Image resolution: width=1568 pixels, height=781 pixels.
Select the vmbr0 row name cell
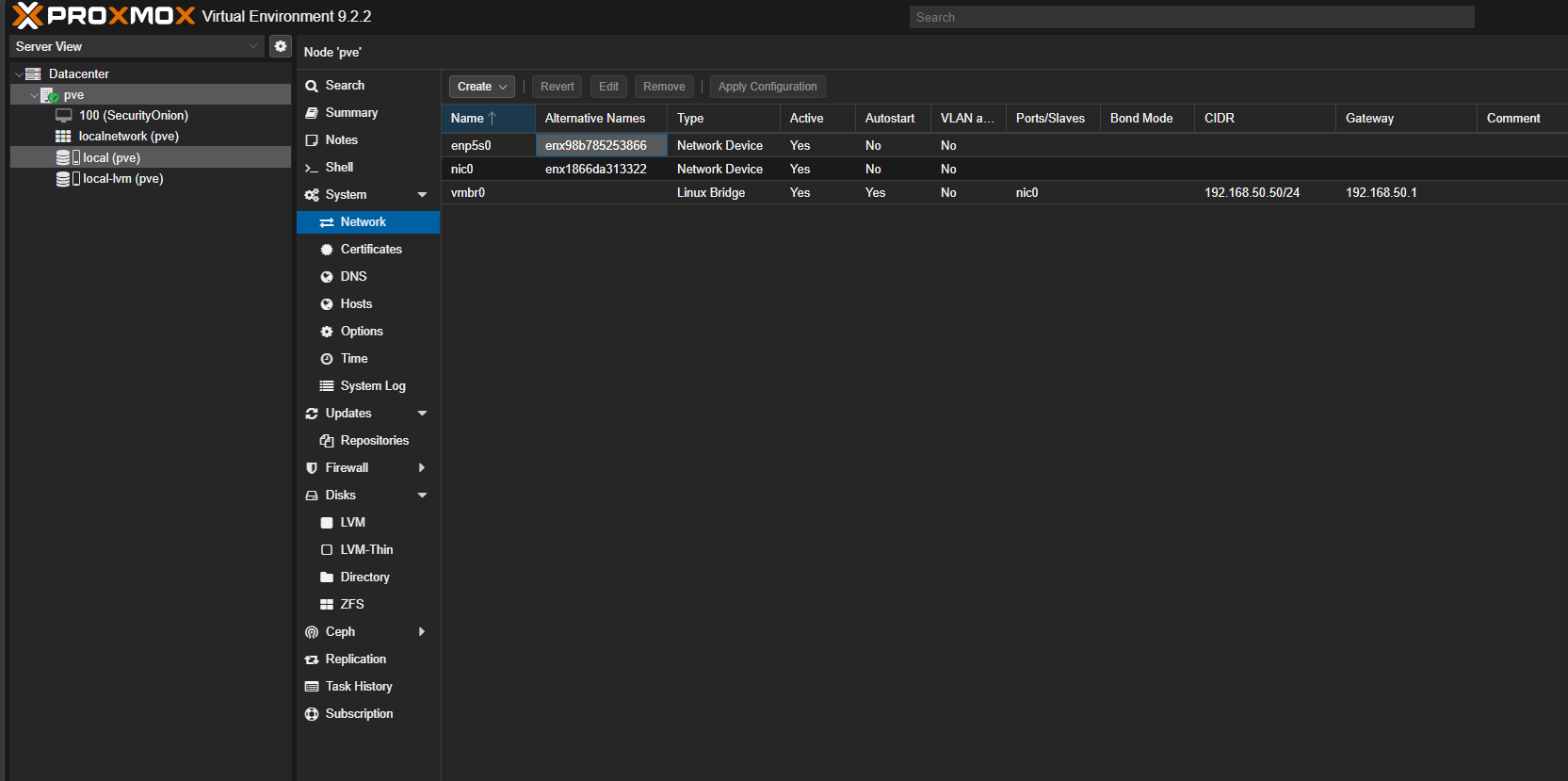(x=488, y=193)
